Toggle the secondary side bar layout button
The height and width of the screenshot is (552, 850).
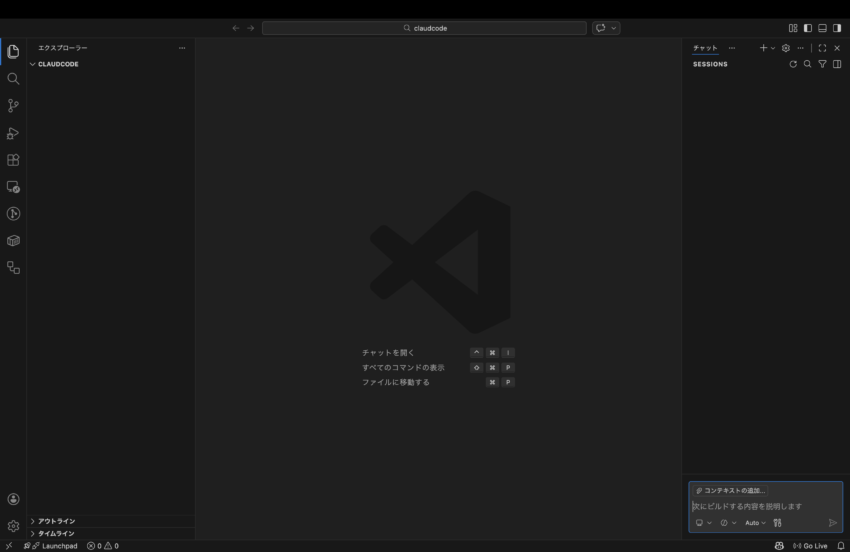pyautogui.click(x=837, y=28)
